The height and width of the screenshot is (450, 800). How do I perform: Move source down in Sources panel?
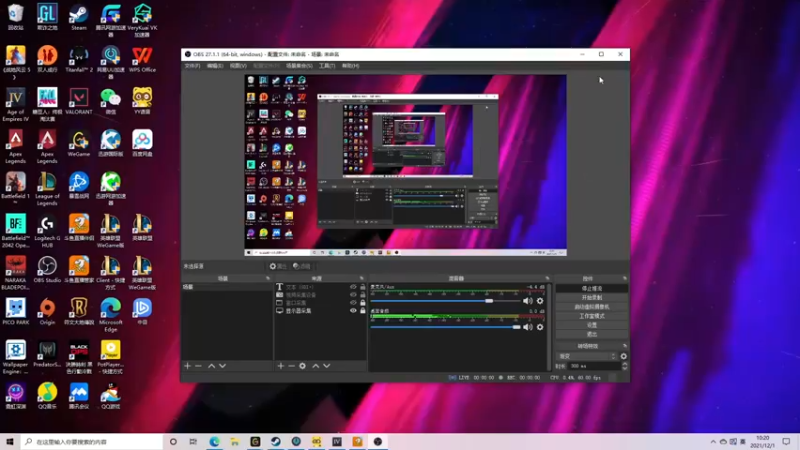pyautogui.click(x=327, y=366)
